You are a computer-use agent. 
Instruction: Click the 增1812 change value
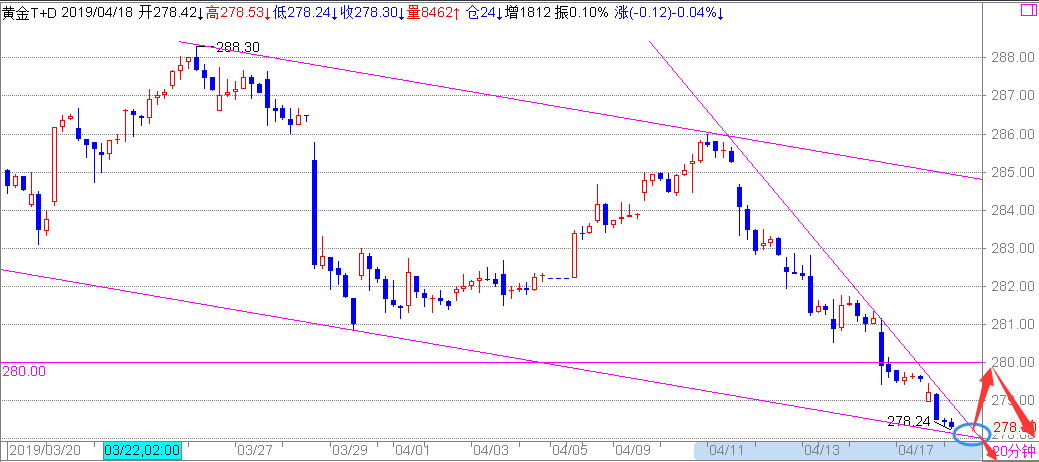click(x=527, y=13)
